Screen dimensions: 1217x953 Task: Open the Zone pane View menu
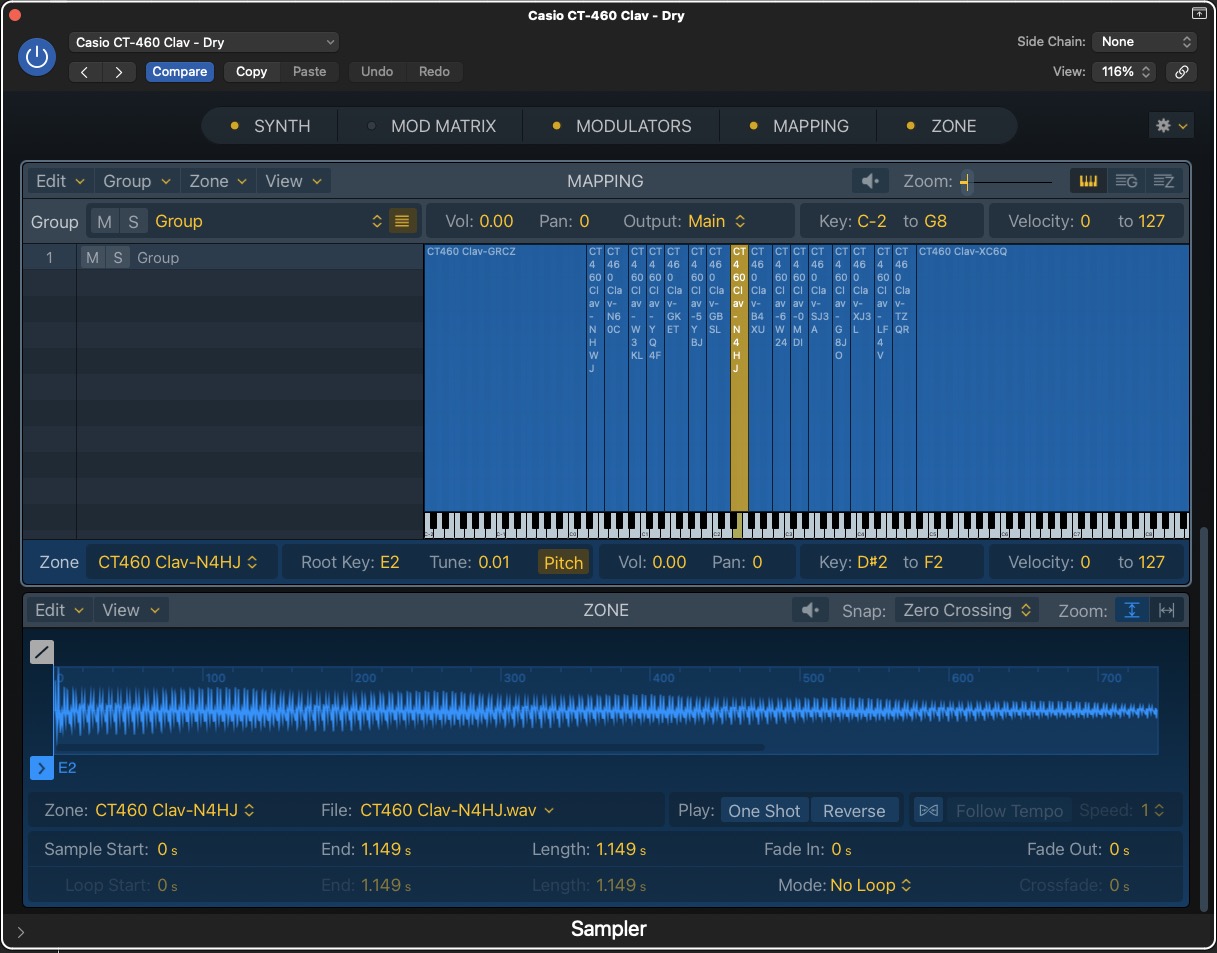point(132,610)
